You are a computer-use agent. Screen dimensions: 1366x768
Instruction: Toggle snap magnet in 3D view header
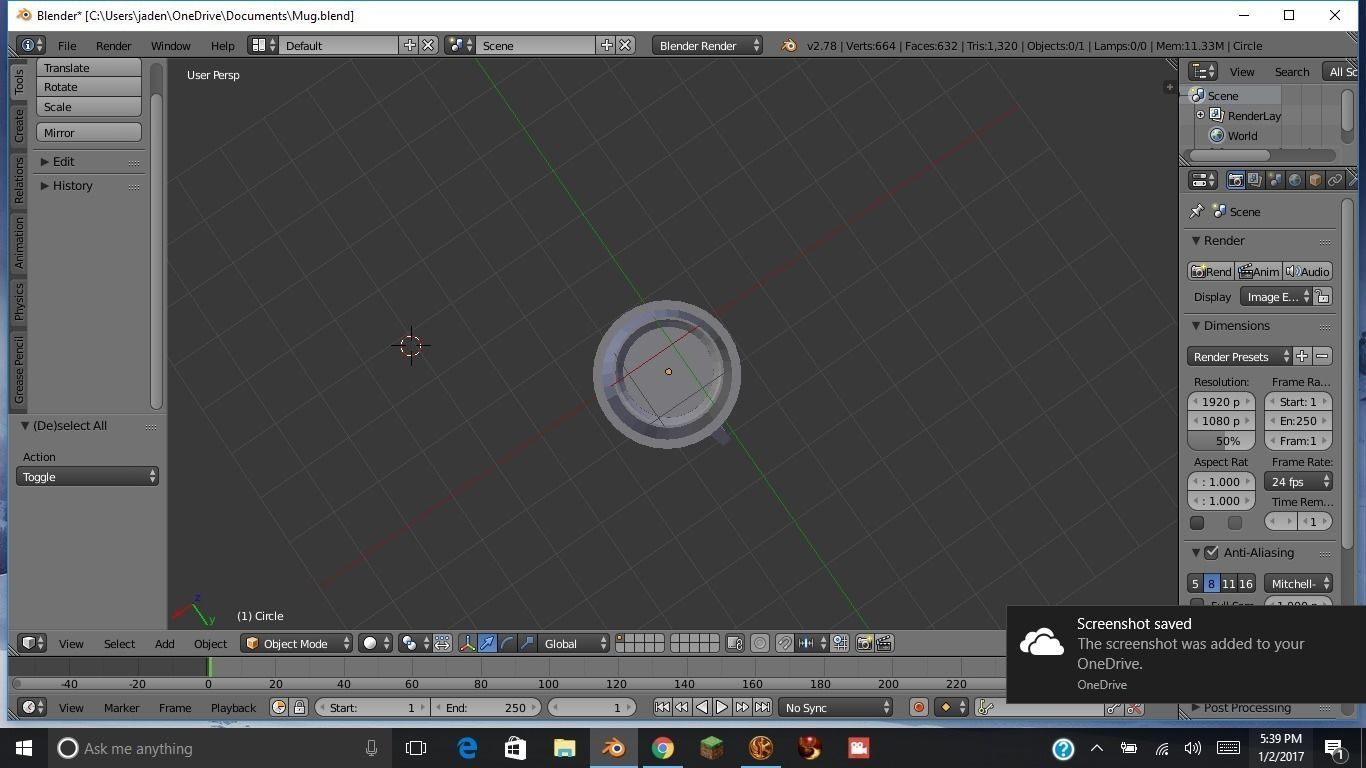tap(785, 643)
